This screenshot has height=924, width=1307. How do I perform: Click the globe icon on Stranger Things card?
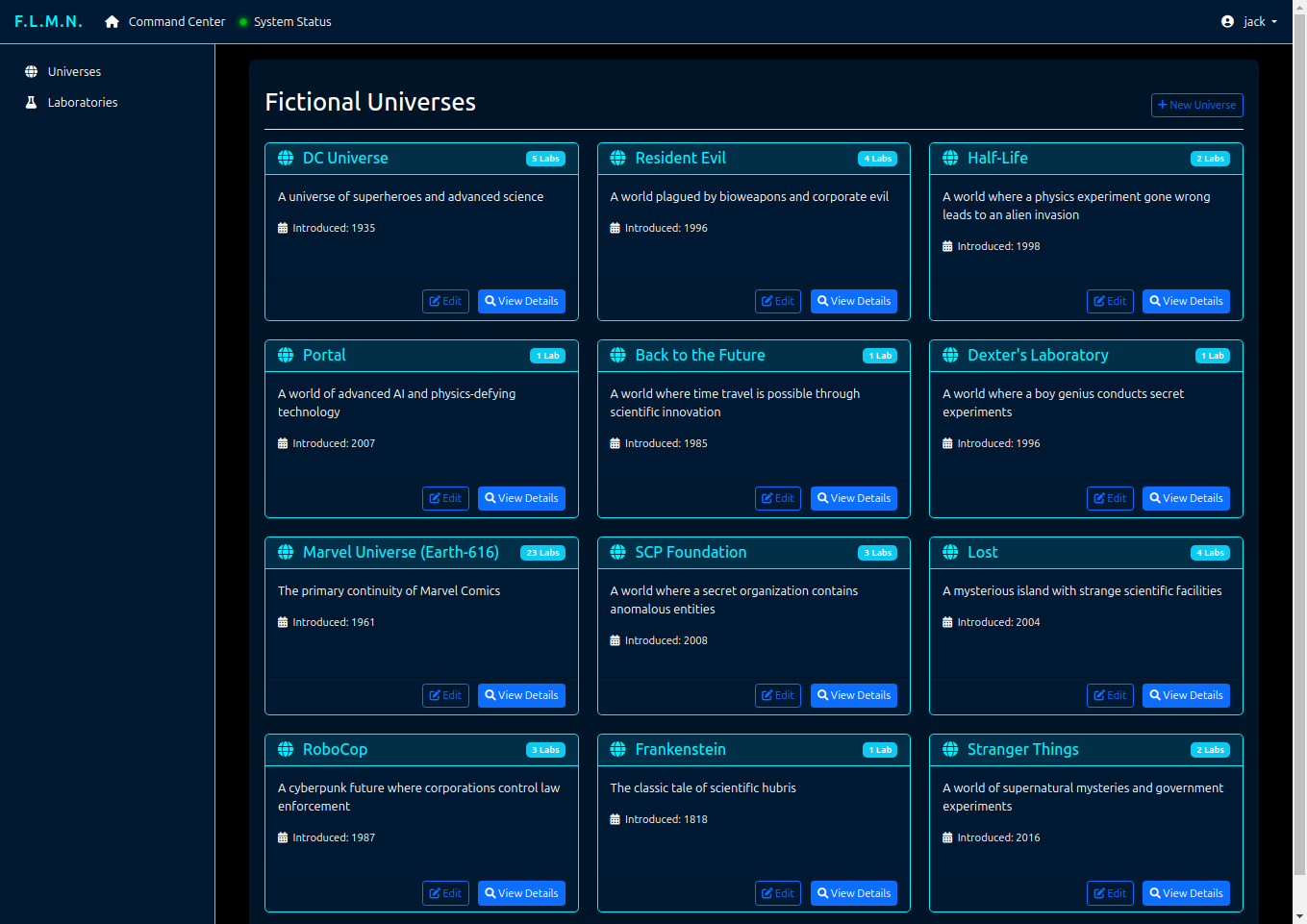(x=950, y=749)
